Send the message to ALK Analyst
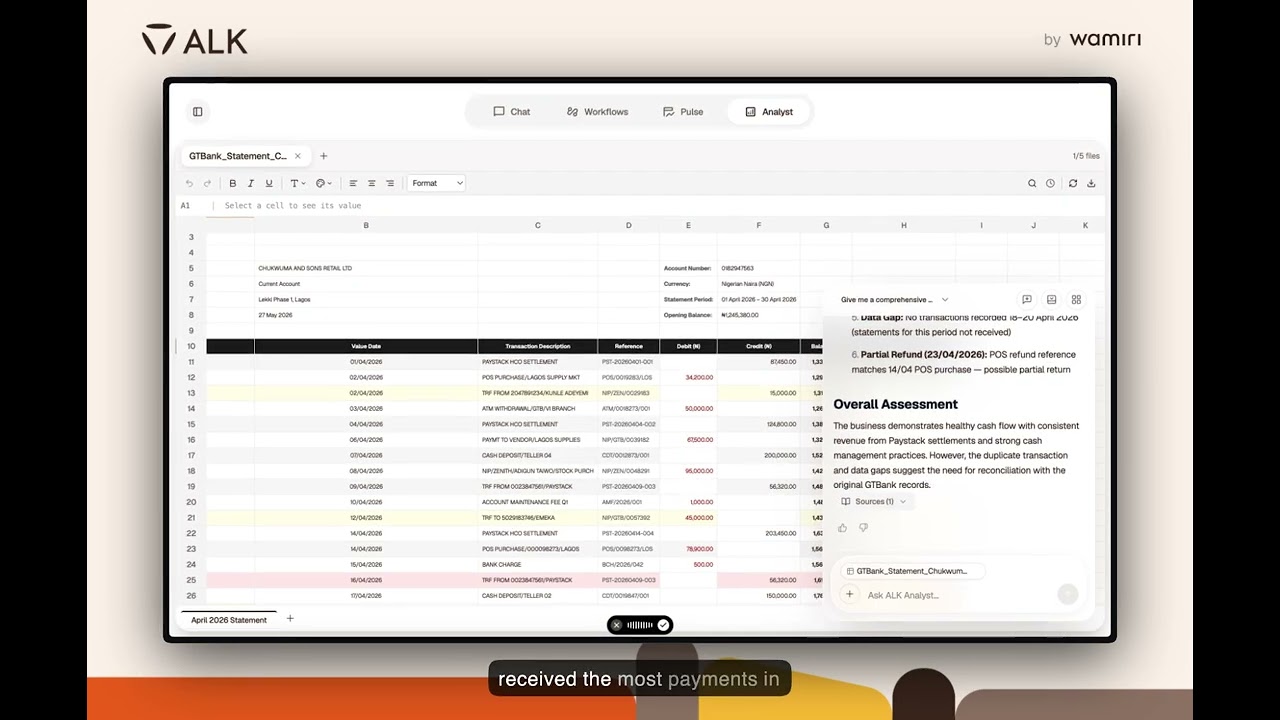 (x=1067, y=595)
